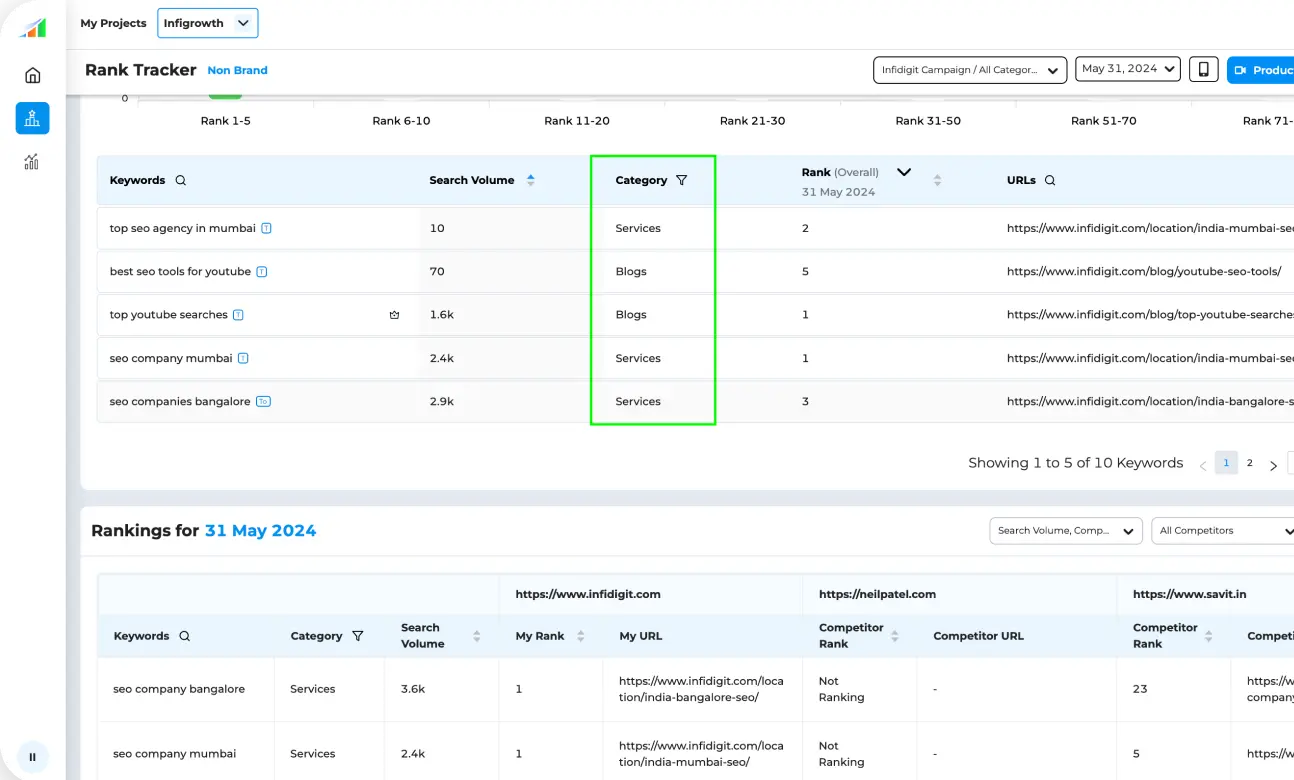Click the search icon beside top Keywords header
The height and width of the screenshot is (780, 1294).
click(x=181, y=181)
